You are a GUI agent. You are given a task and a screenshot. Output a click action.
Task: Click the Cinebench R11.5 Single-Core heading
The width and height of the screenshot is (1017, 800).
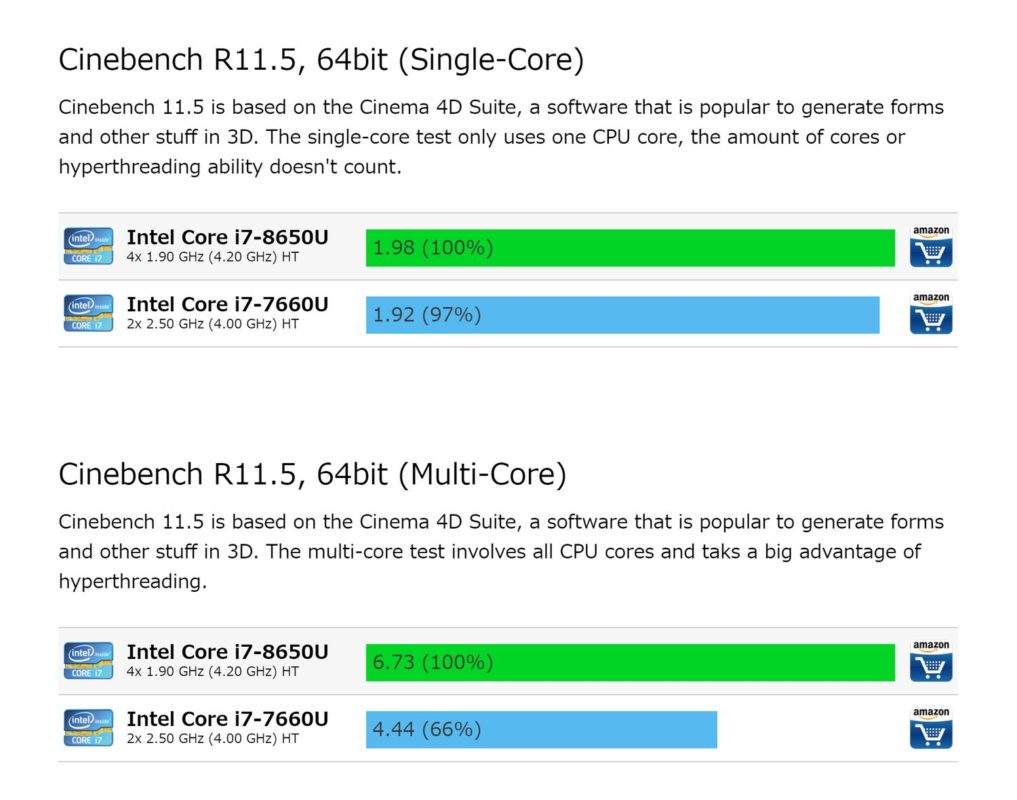pyautogui.click(x=321, y=60)
